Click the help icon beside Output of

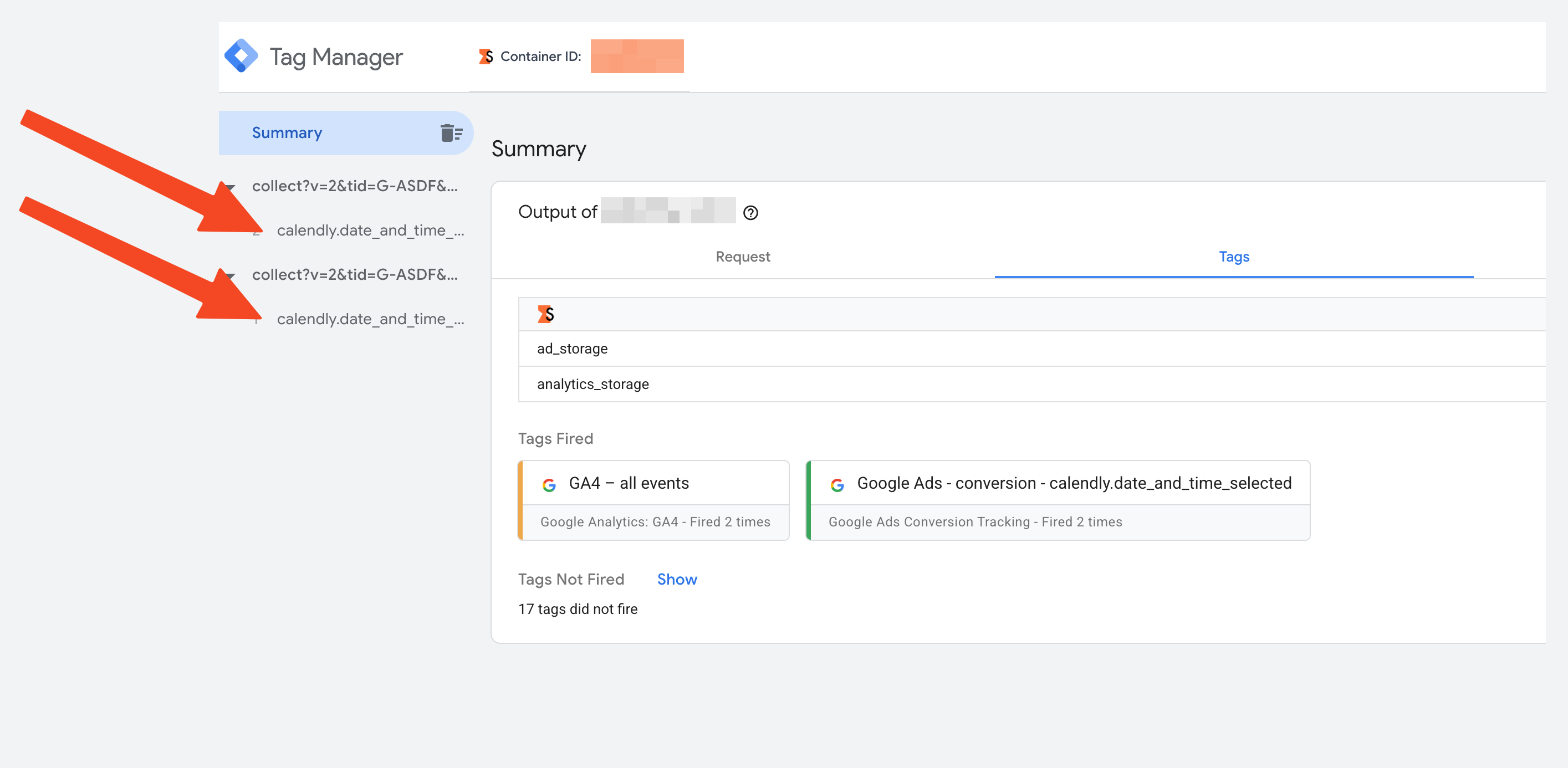point(750,212)
